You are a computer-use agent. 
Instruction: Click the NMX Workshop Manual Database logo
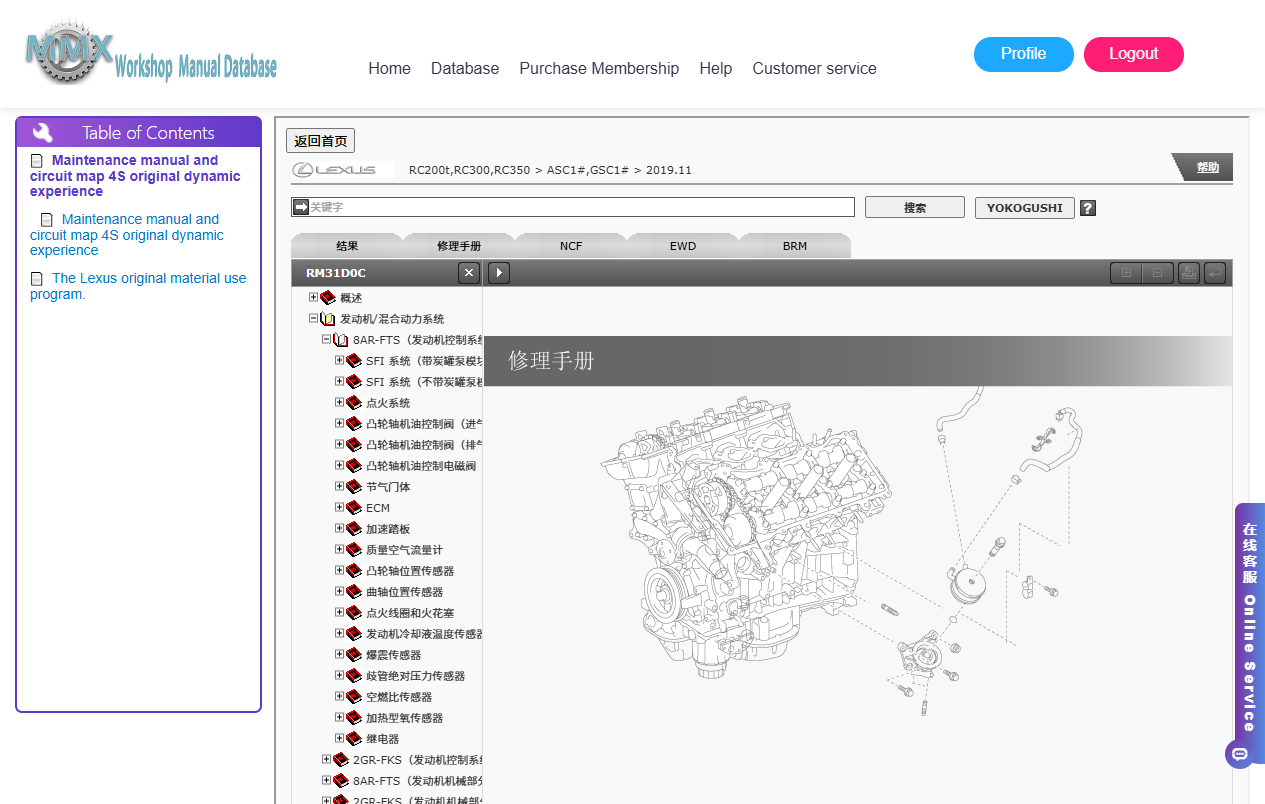150,53
